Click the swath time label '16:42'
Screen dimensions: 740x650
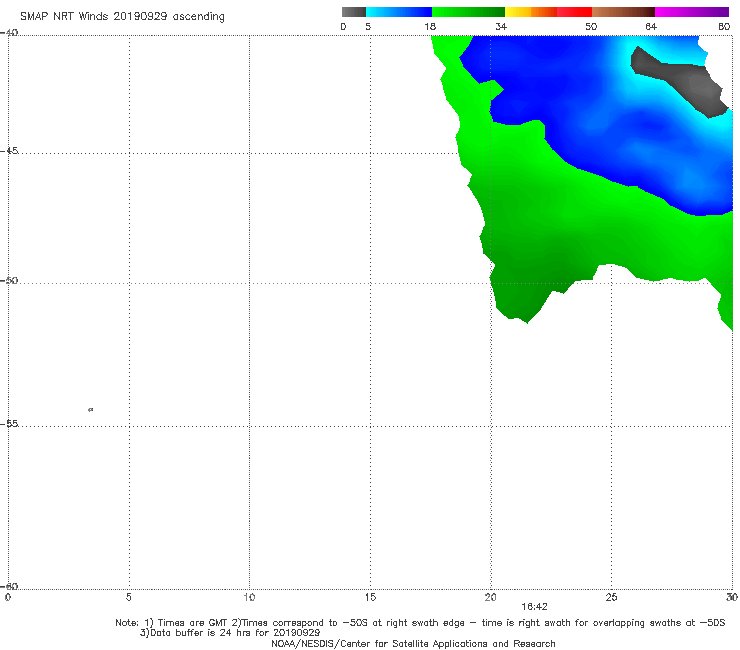[x=534, y=607]
